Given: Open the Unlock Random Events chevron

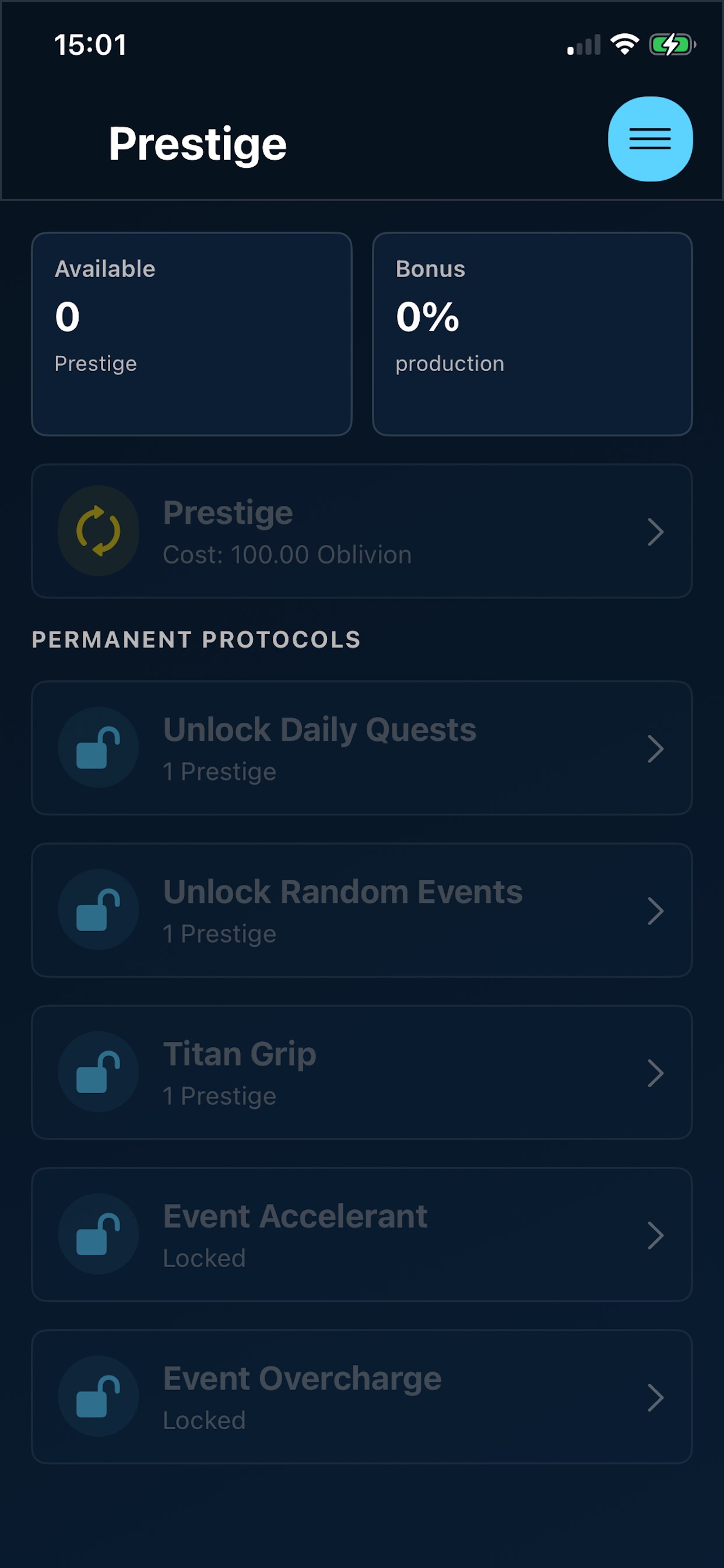Looking at the screenshot, I should [x=655, y=911].
